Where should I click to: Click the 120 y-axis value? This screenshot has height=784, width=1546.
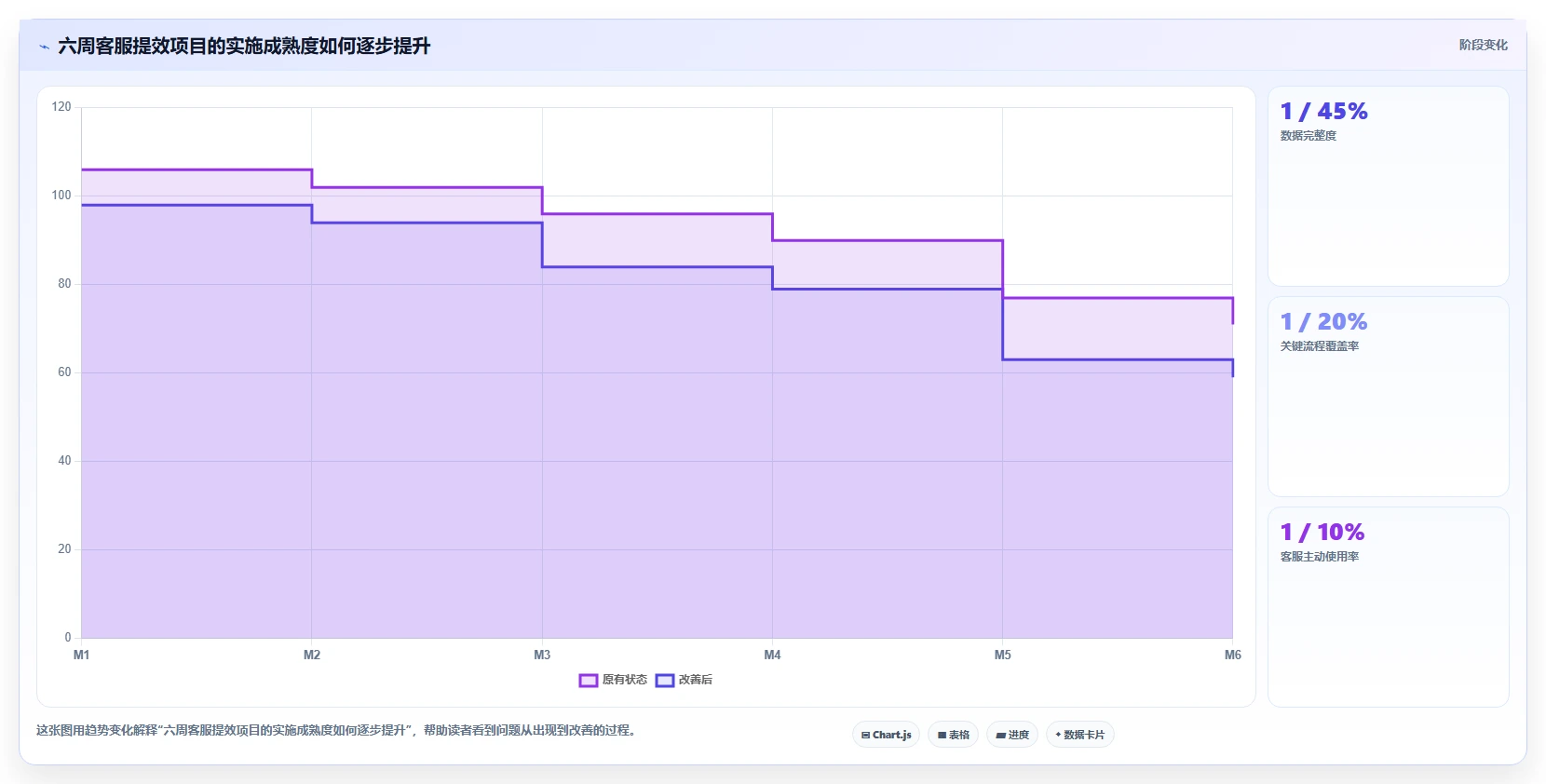tap(61, 107)
